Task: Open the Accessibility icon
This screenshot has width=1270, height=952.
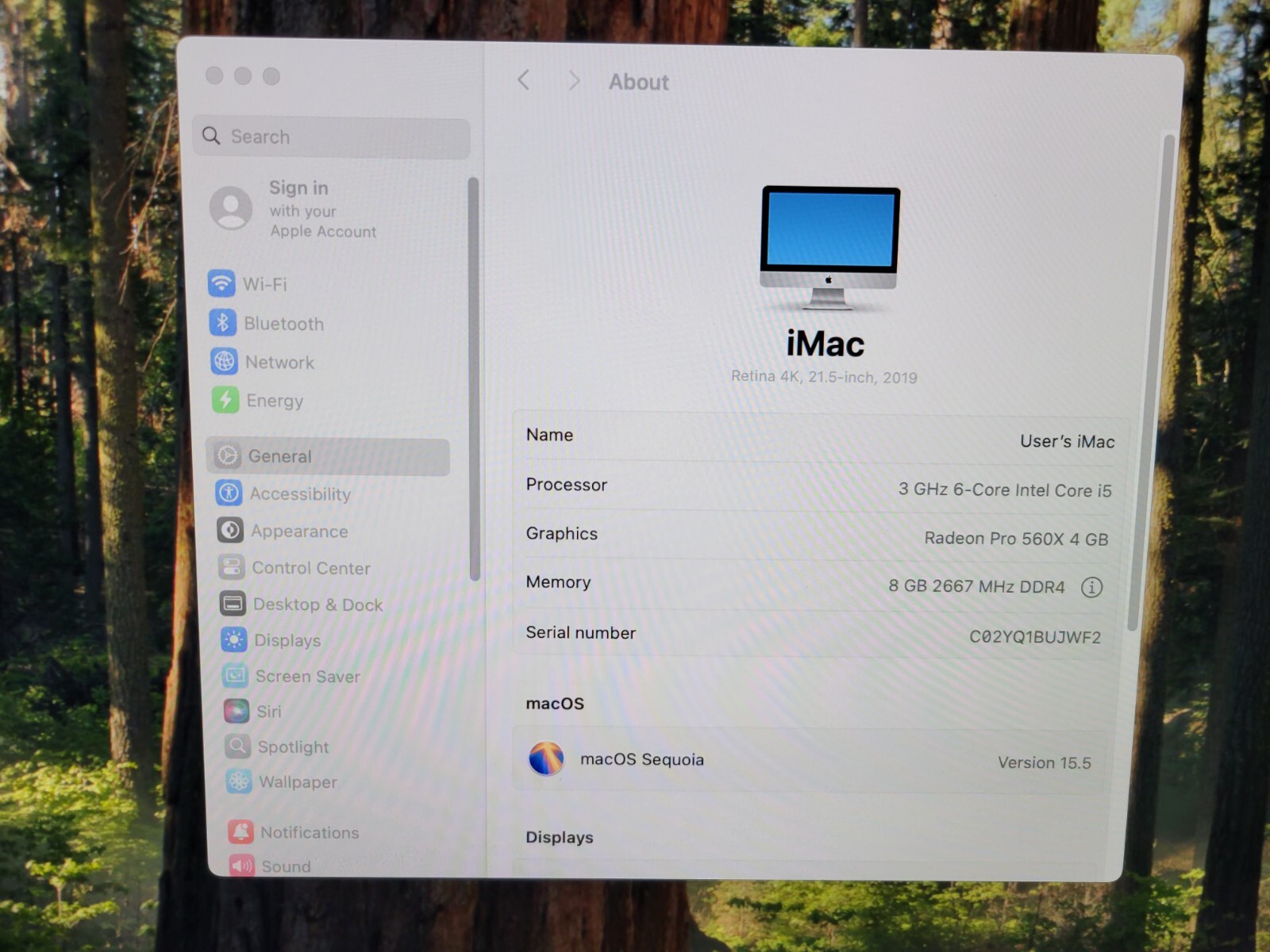Action: 229,493
